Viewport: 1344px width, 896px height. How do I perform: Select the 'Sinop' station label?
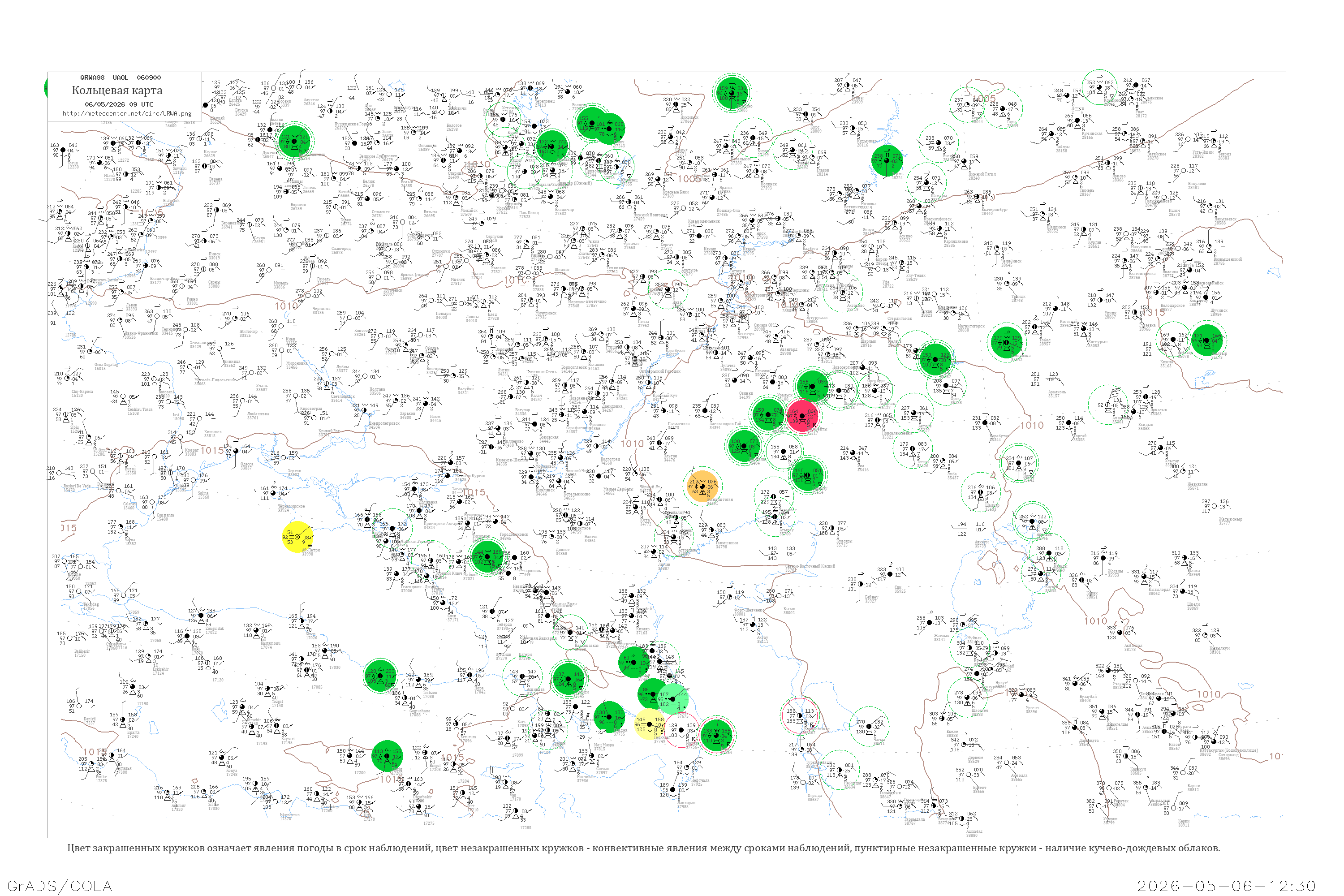tap(311, 635)
